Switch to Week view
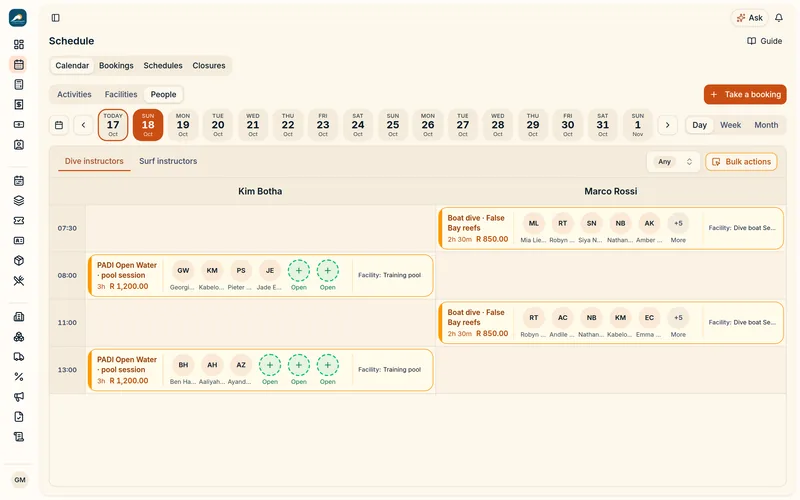 pyautogui.click(x=731, y=125)
